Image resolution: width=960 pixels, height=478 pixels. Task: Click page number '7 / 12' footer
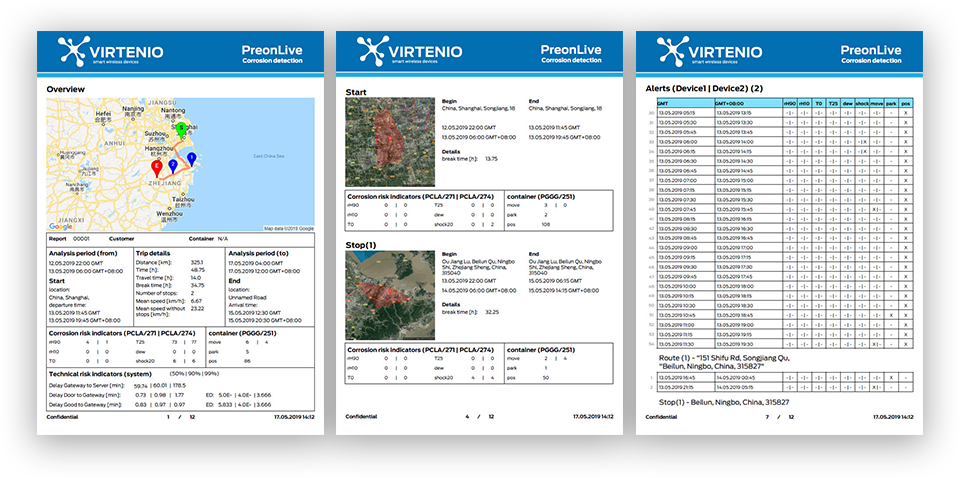[x=779, y=416]
